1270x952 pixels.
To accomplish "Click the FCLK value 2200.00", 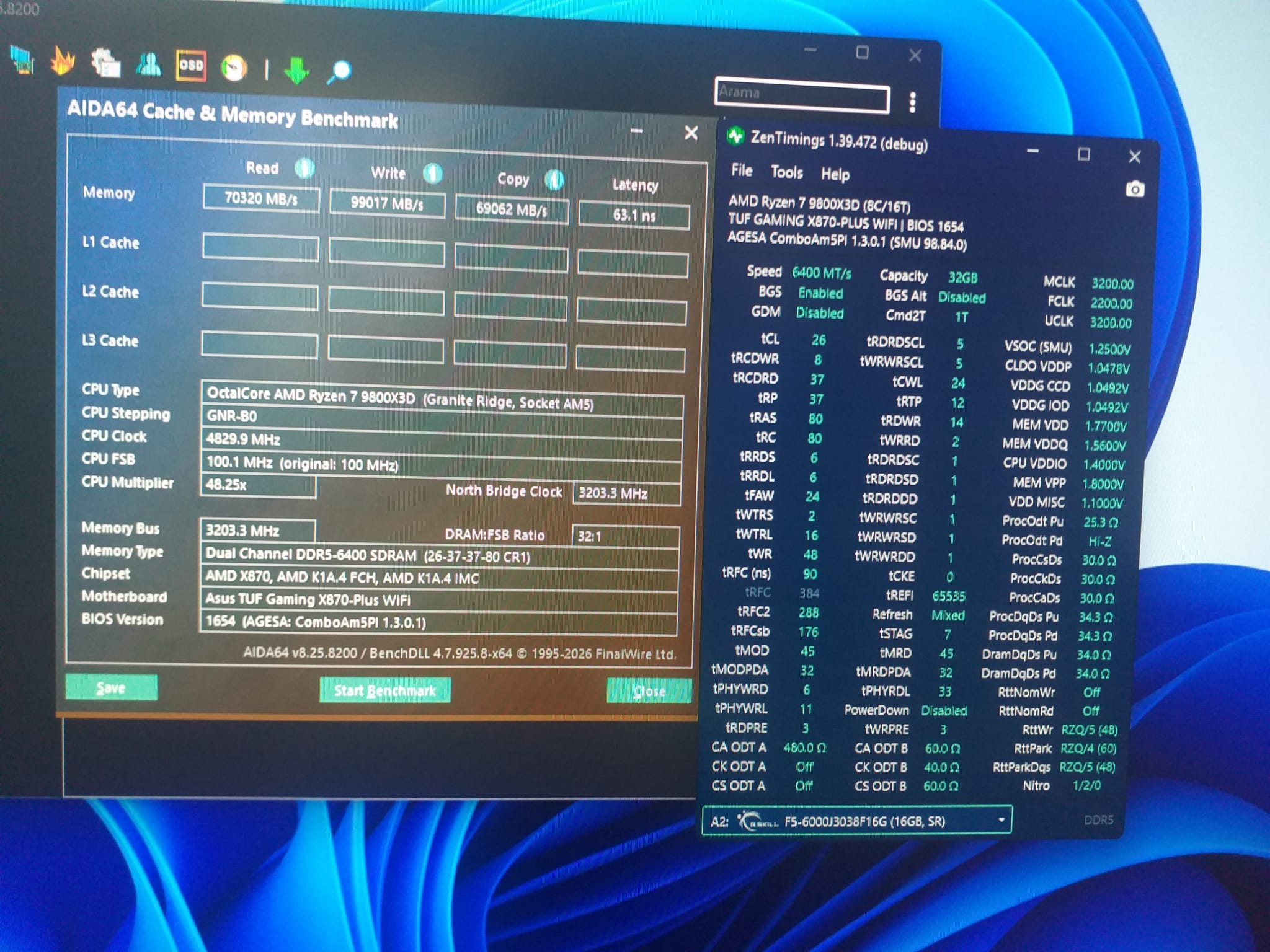I will pos(1111,303).
